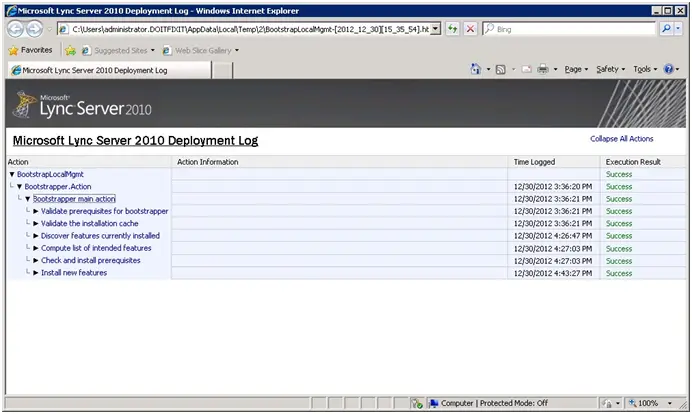Image resolution: width=692 pixels, height=414 pixels.
Task: Click the magnifier Search button
Action: coord(666,29)
